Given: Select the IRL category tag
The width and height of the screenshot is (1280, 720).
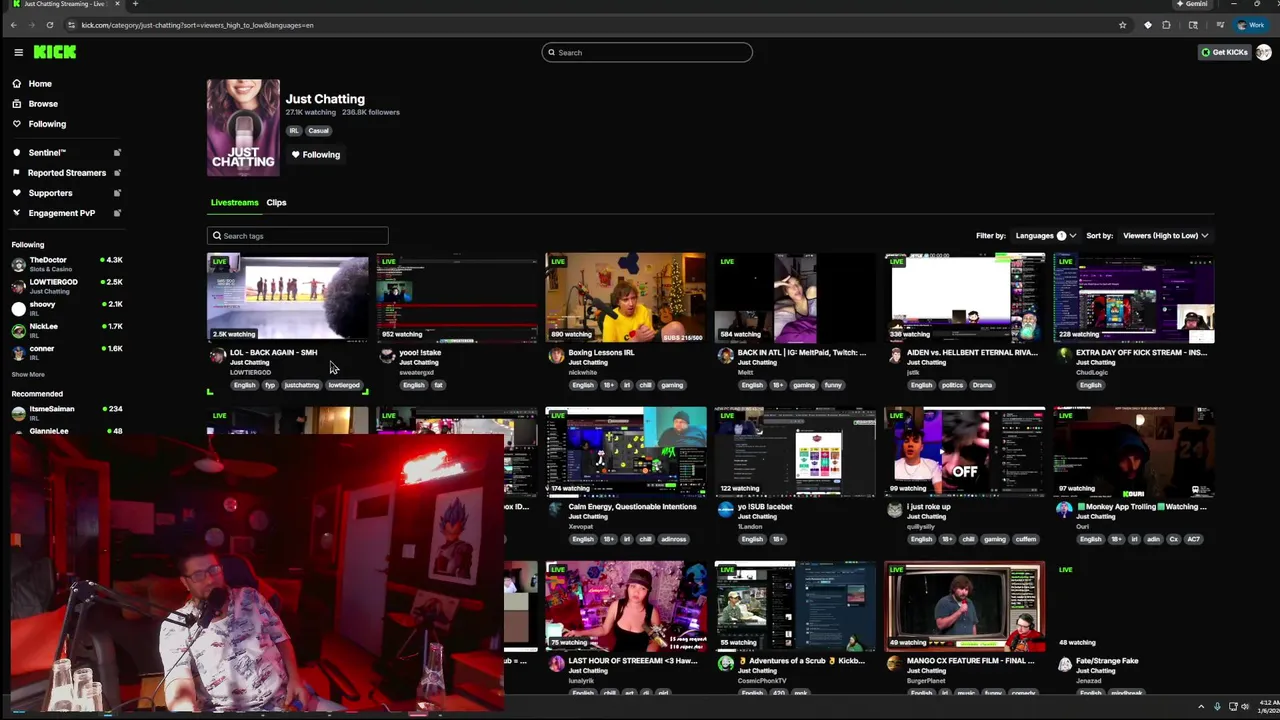Looking at the screenshot, I should tap(294, 131).
